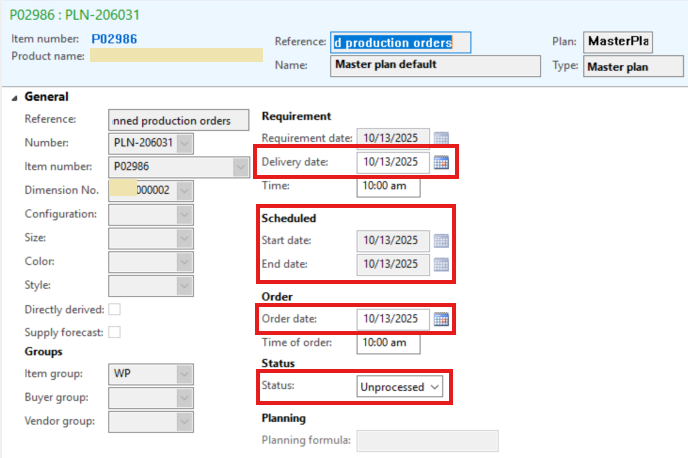Collapse the General section triangle
This screenshot has height=458, width=688.
point(14,98)
